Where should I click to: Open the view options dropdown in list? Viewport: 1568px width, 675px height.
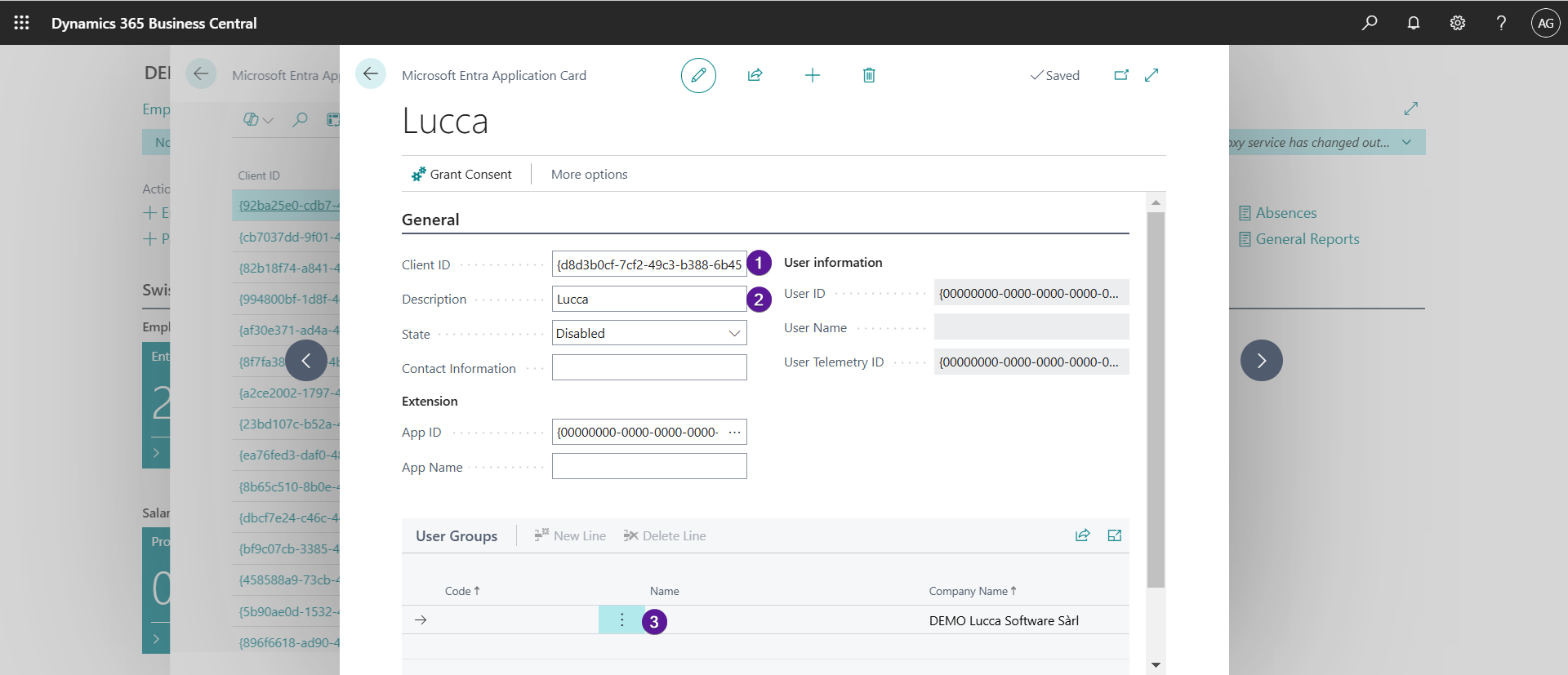(x=258, y=119)
